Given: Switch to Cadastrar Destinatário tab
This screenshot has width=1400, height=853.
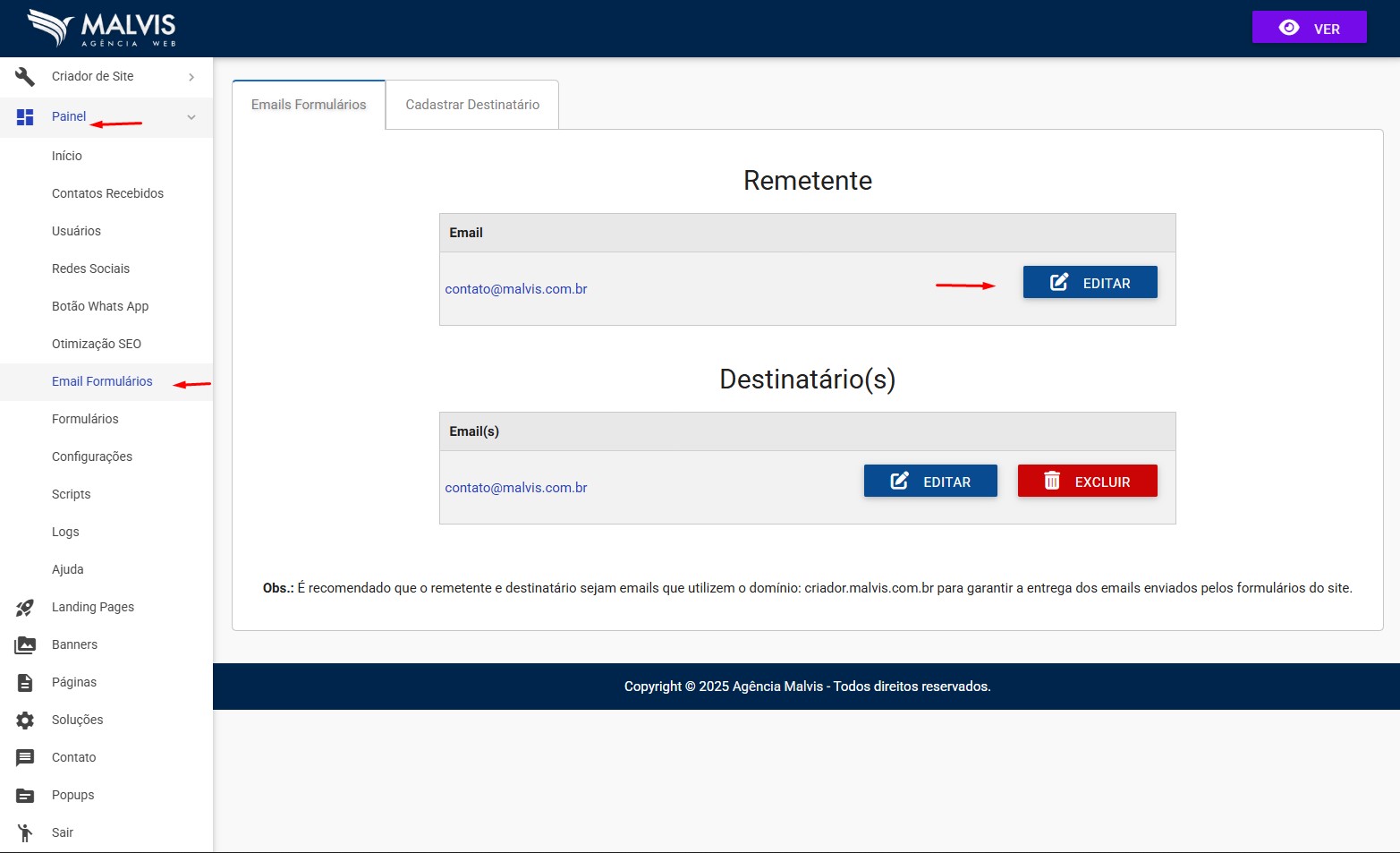Looking at the screenshot, I should tap(472, 105).
